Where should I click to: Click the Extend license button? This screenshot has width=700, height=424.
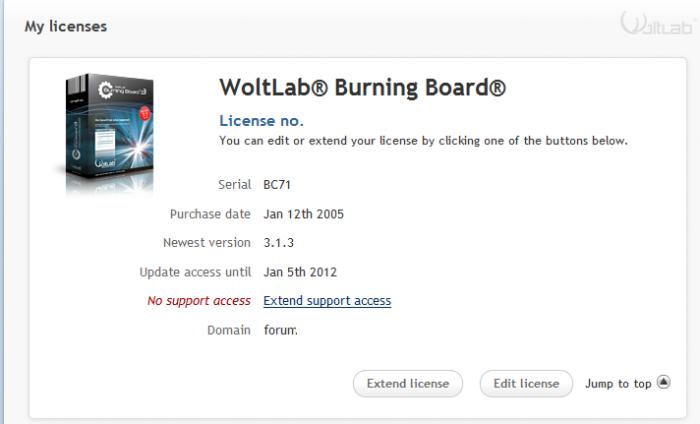point(408,383)
